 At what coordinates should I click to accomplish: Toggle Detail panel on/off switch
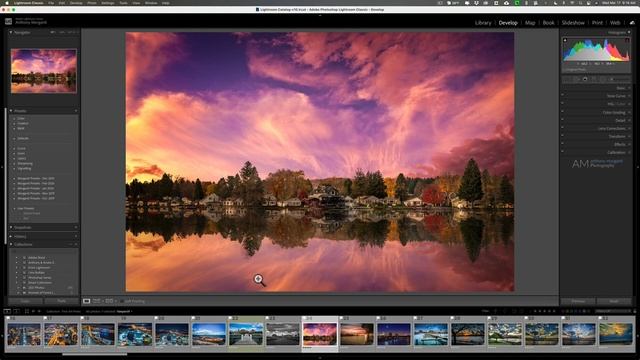click(562, 120)
